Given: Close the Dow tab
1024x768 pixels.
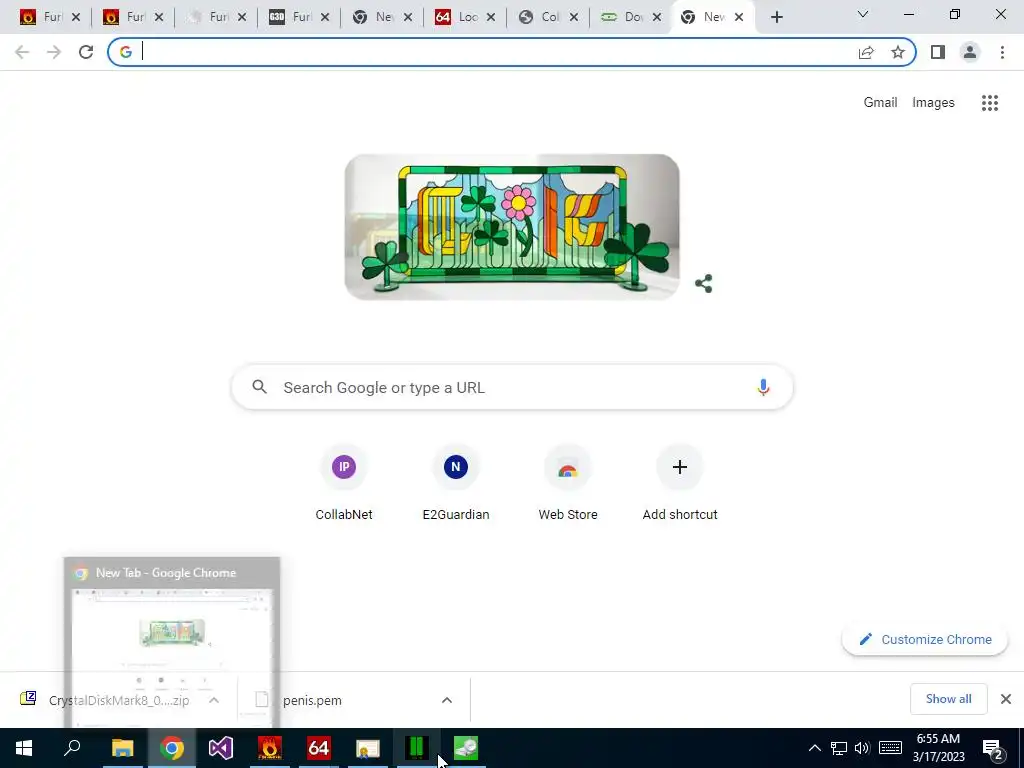Looking at the screenshot, I should (656, 17).
